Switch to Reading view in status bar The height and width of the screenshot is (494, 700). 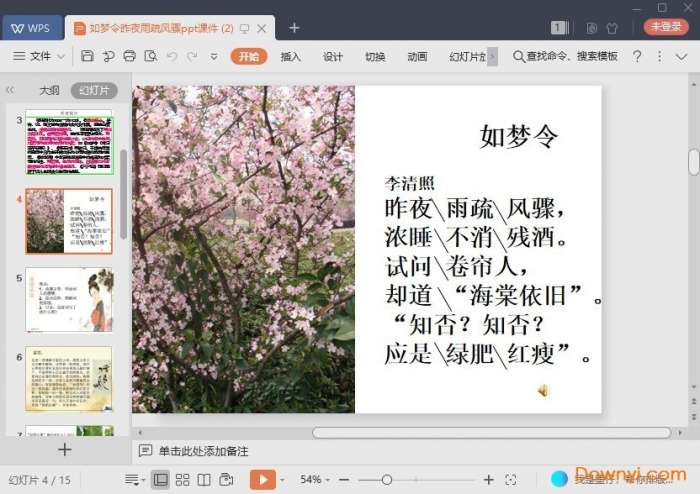[x=204, y=480]
